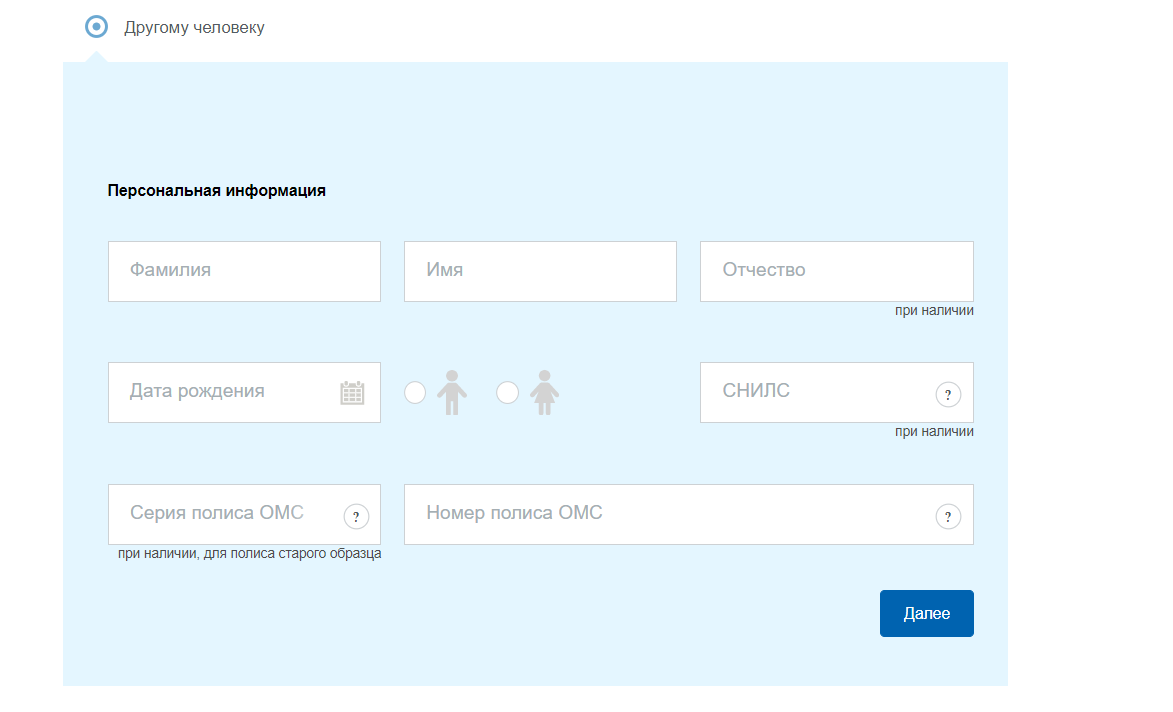Screen dimensions: 1173x712
Task: Click into the Имя text field
Action: point(540,271)
